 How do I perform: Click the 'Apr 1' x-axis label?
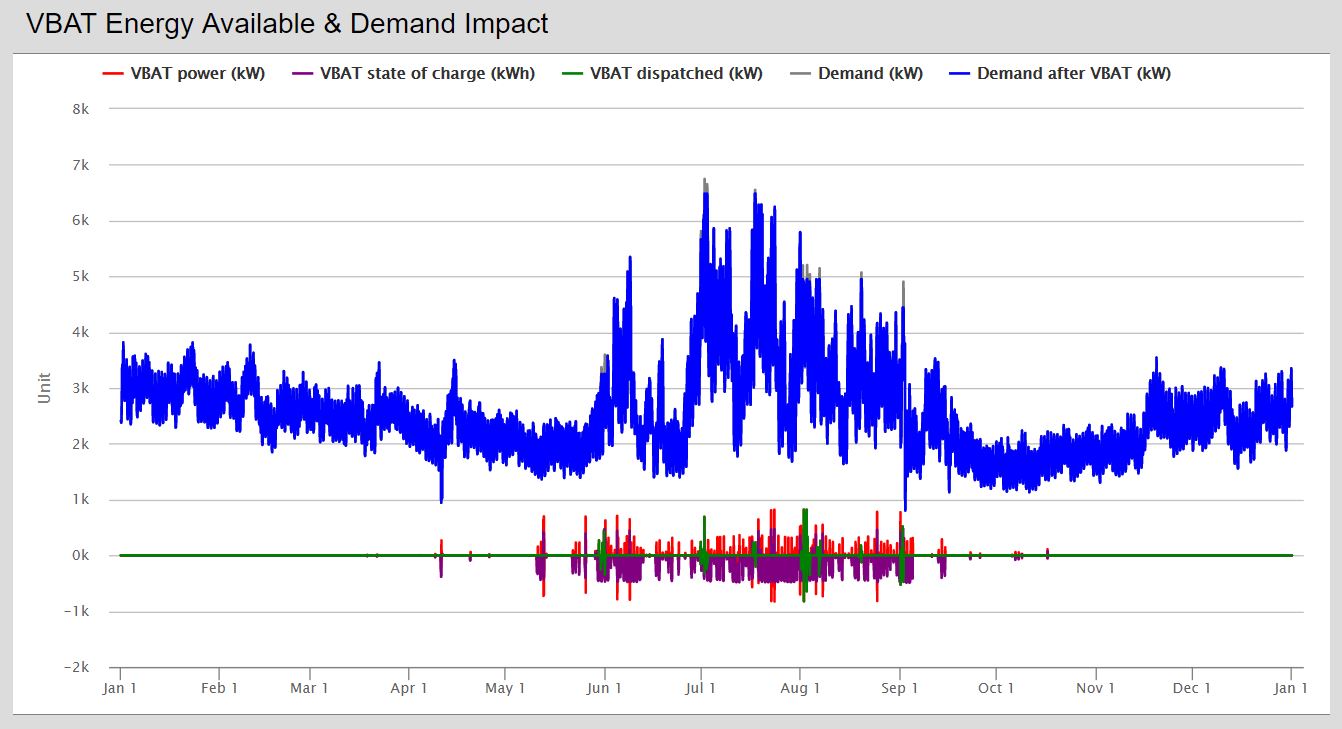point(408,688)
